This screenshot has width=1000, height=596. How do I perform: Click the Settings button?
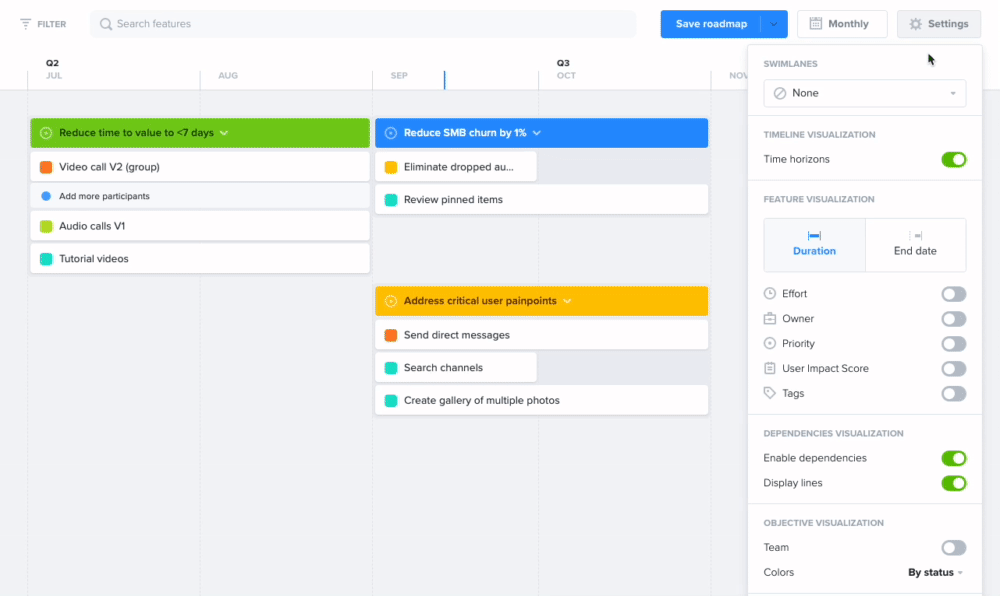coord(939,24)
